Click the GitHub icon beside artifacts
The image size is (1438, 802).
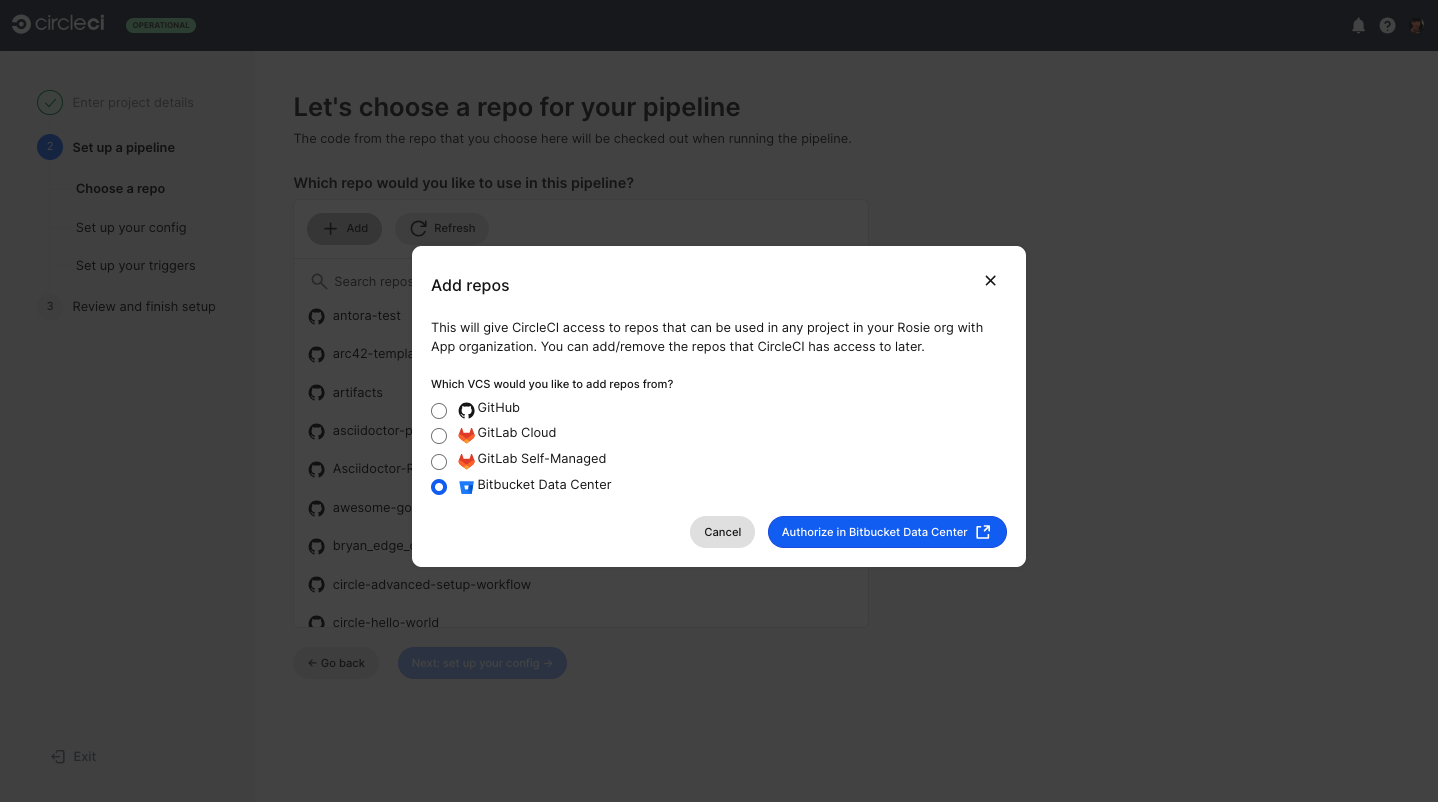click(x=316, y=393)
